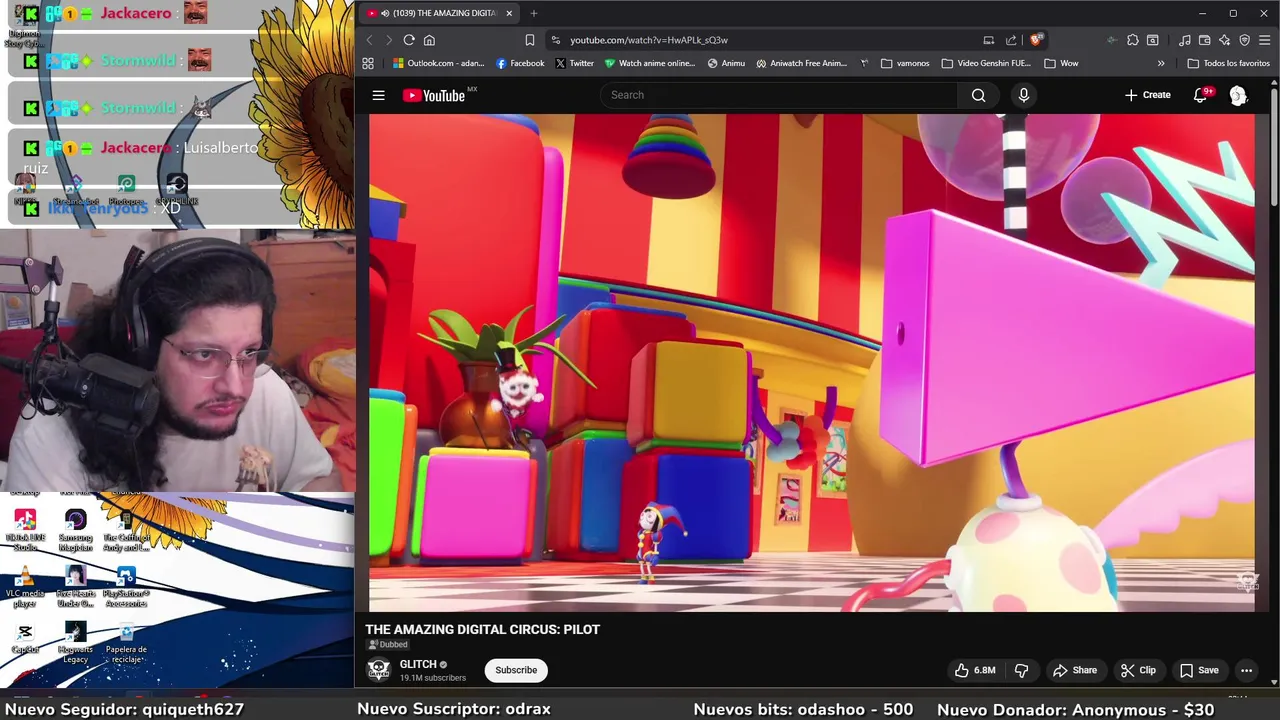This screenshot has height=720, width=1280.
Task: Open YouTube notifications bell
Action: point(1200,95)
